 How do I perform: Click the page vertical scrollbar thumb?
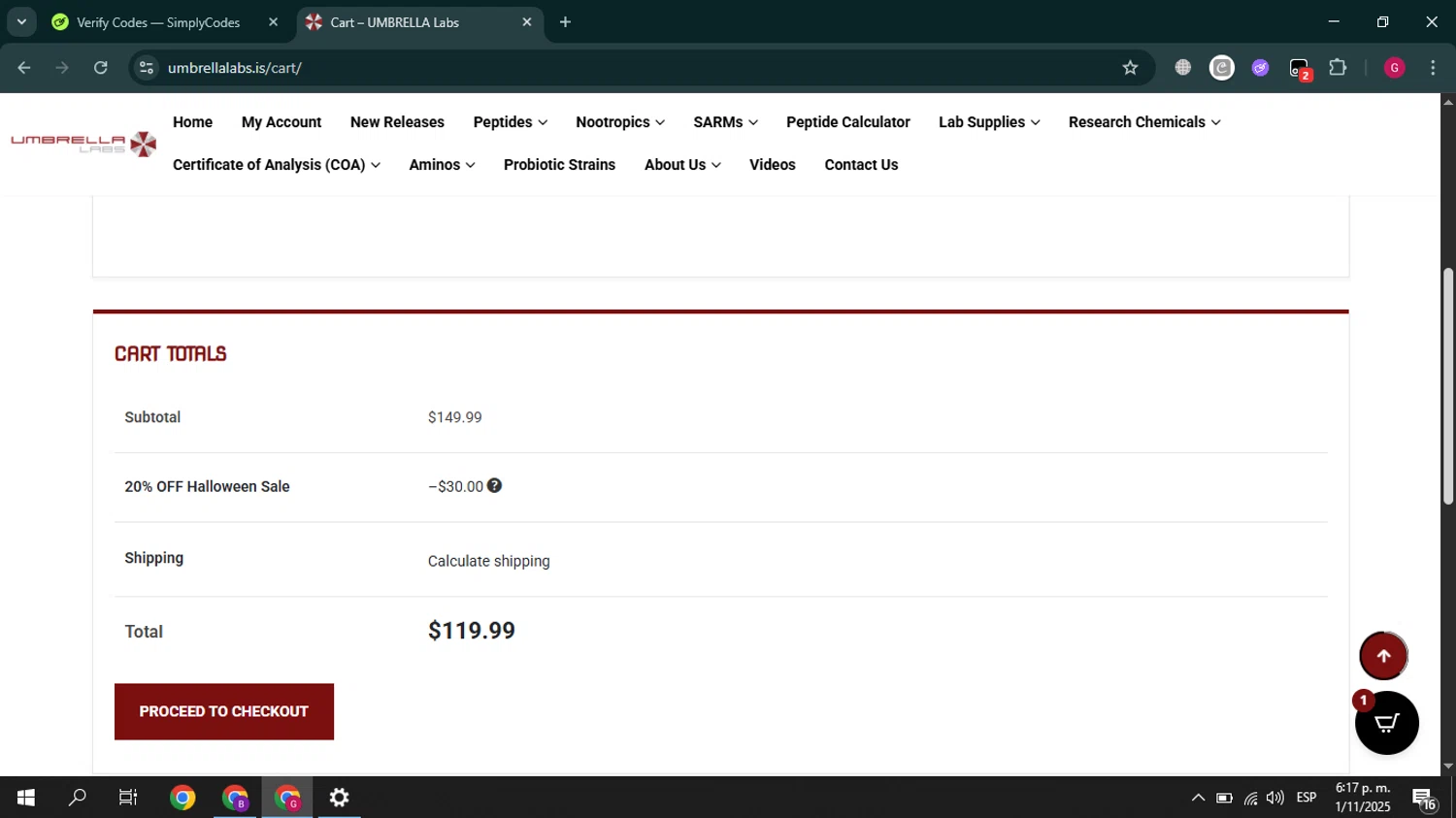pos(1448,386)
